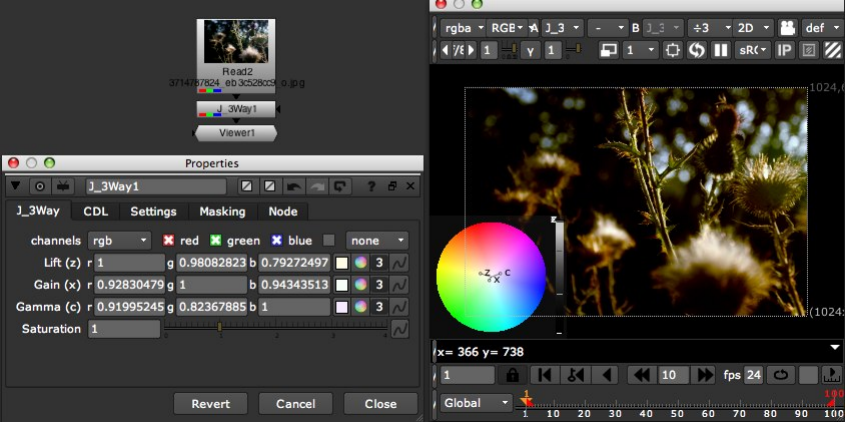Click the Saturation slider handle
This screenshot has width=845, height=422.
tap(220, 326)
